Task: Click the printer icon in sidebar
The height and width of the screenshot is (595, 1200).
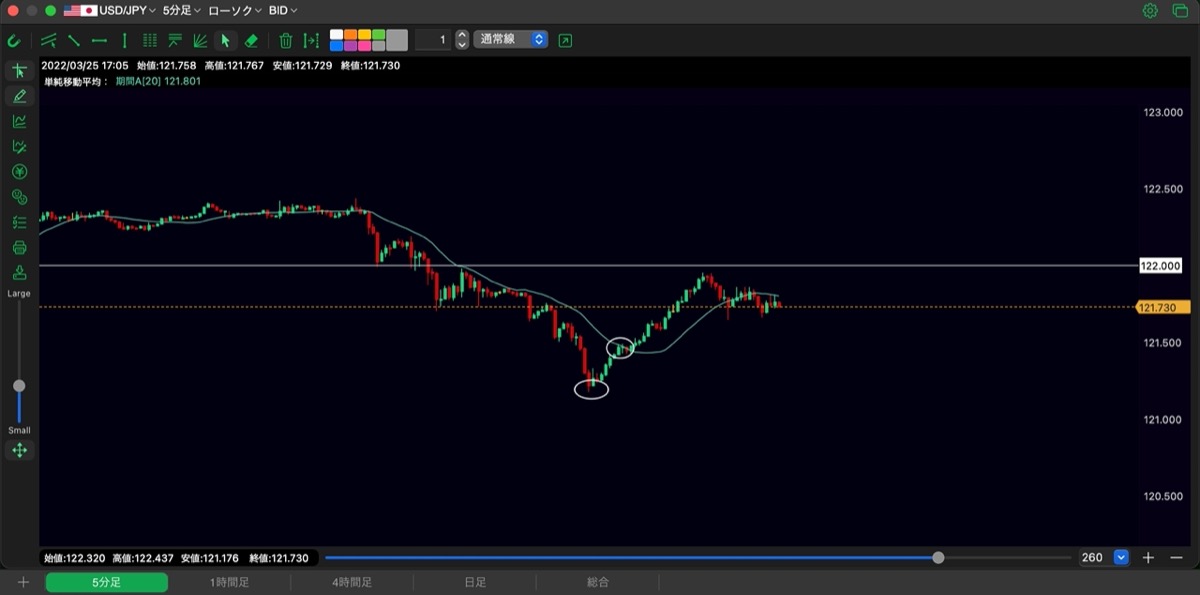Action: click(x=19, y=247)
